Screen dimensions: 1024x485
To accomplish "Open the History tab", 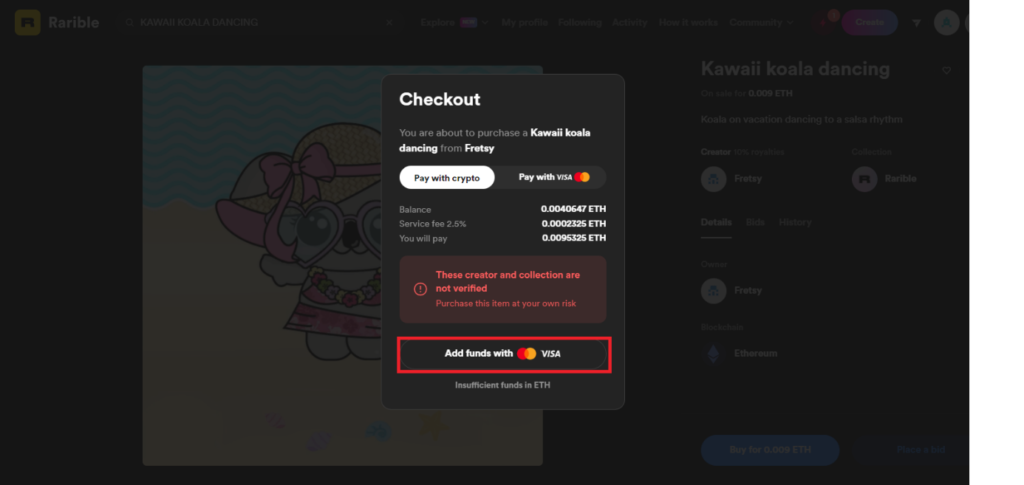I will pos(795,223).
